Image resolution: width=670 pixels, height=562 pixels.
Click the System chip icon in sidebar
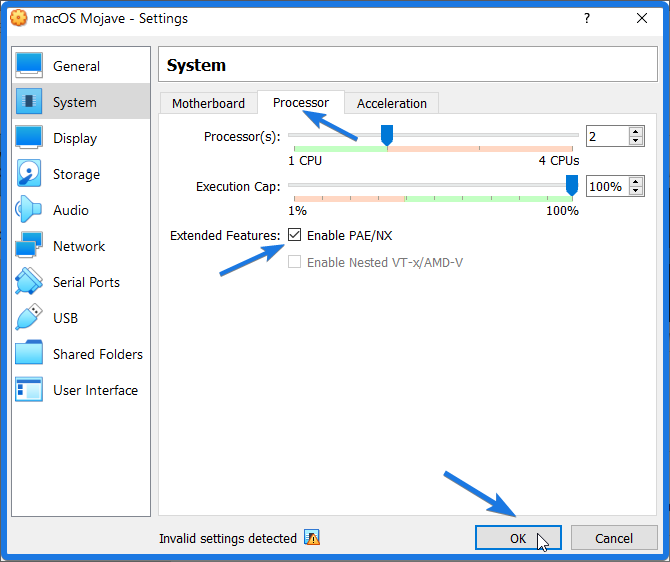pyautogui.click(x=29, y=101)
